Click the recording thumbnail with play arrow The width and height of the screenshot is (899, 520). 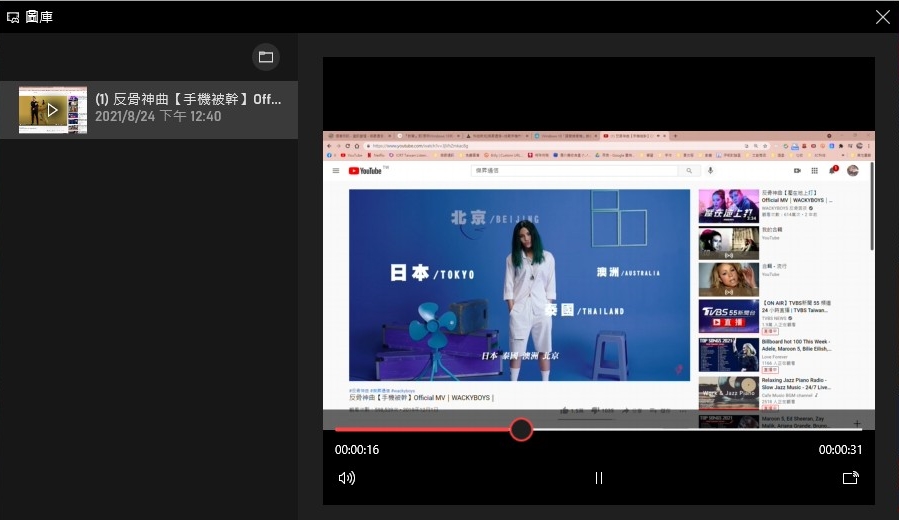pyautogui.click(x=53, y=110)
